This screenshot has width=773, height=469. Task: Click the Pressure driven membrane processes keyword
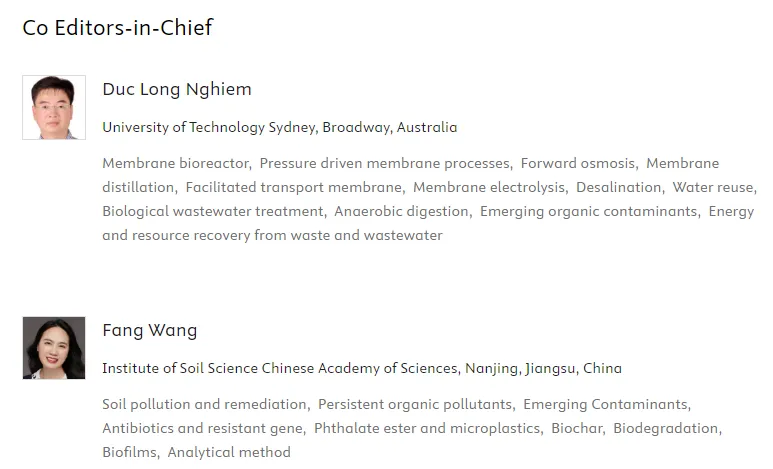point(385,163)
